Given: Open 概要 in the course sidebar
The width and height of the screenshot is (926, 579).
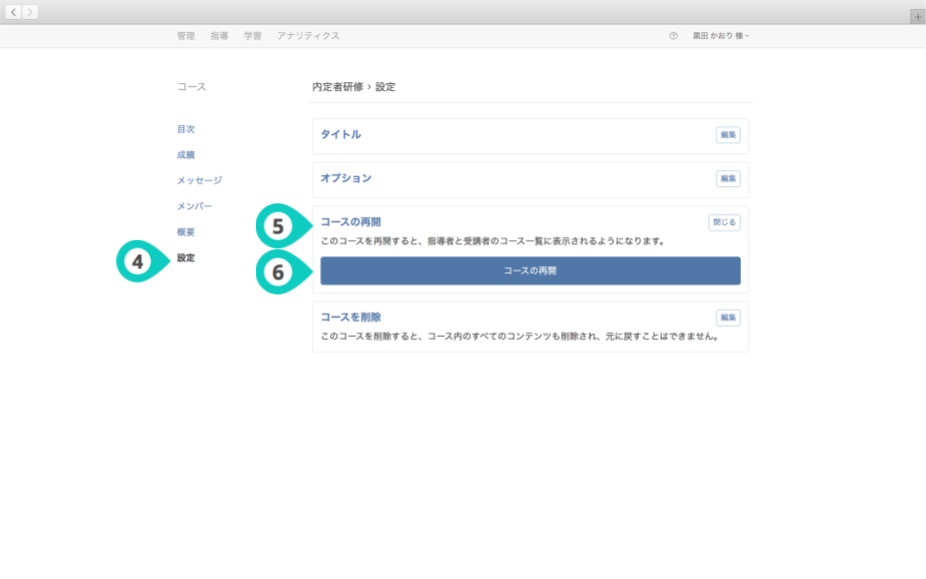Looking at the screenshot, I should pos(186,232).
